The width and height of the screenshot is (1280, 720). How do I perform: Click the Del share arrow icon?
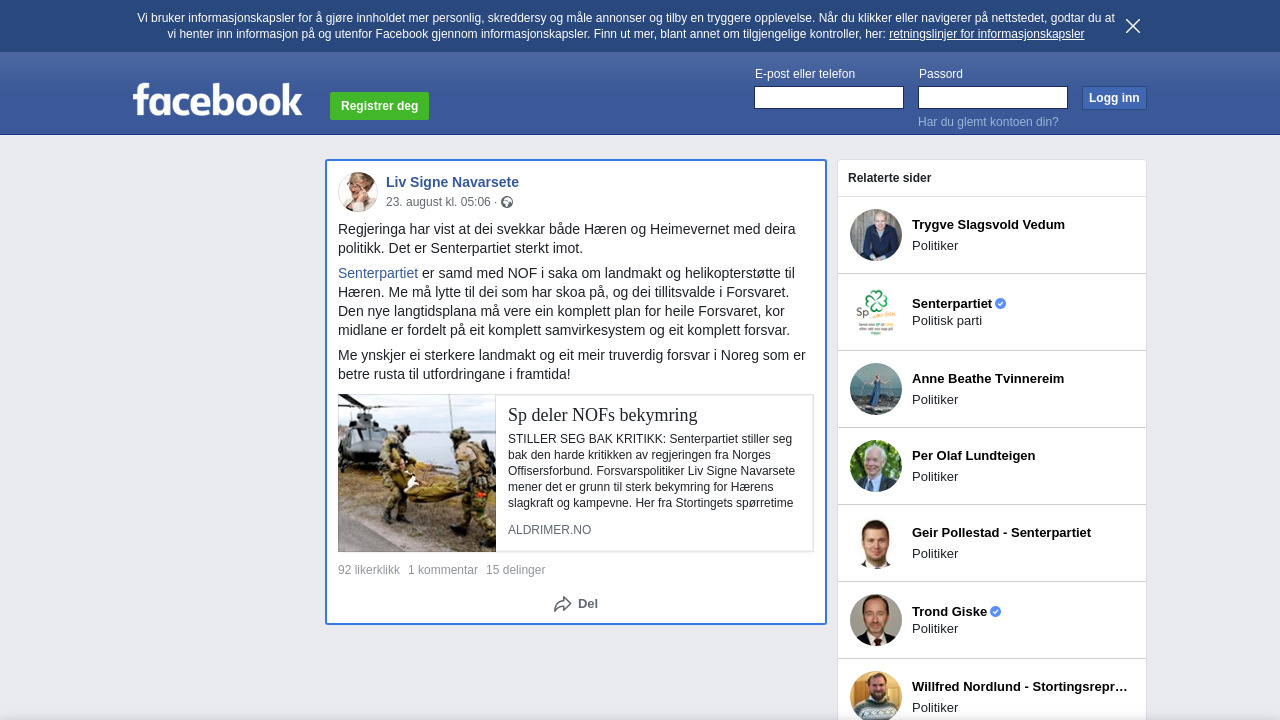(563, 604)
